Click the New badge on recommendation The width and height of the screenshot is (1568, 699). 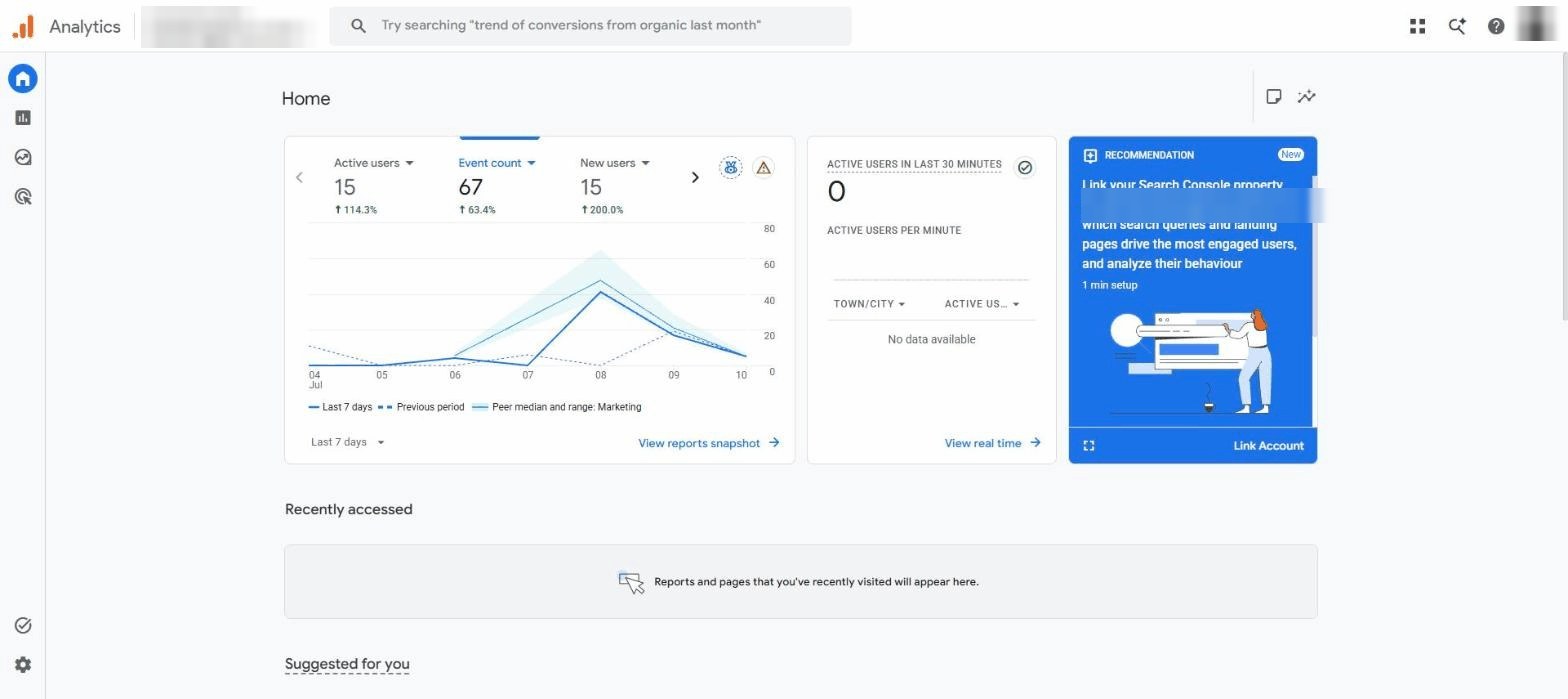point(1291,155)
